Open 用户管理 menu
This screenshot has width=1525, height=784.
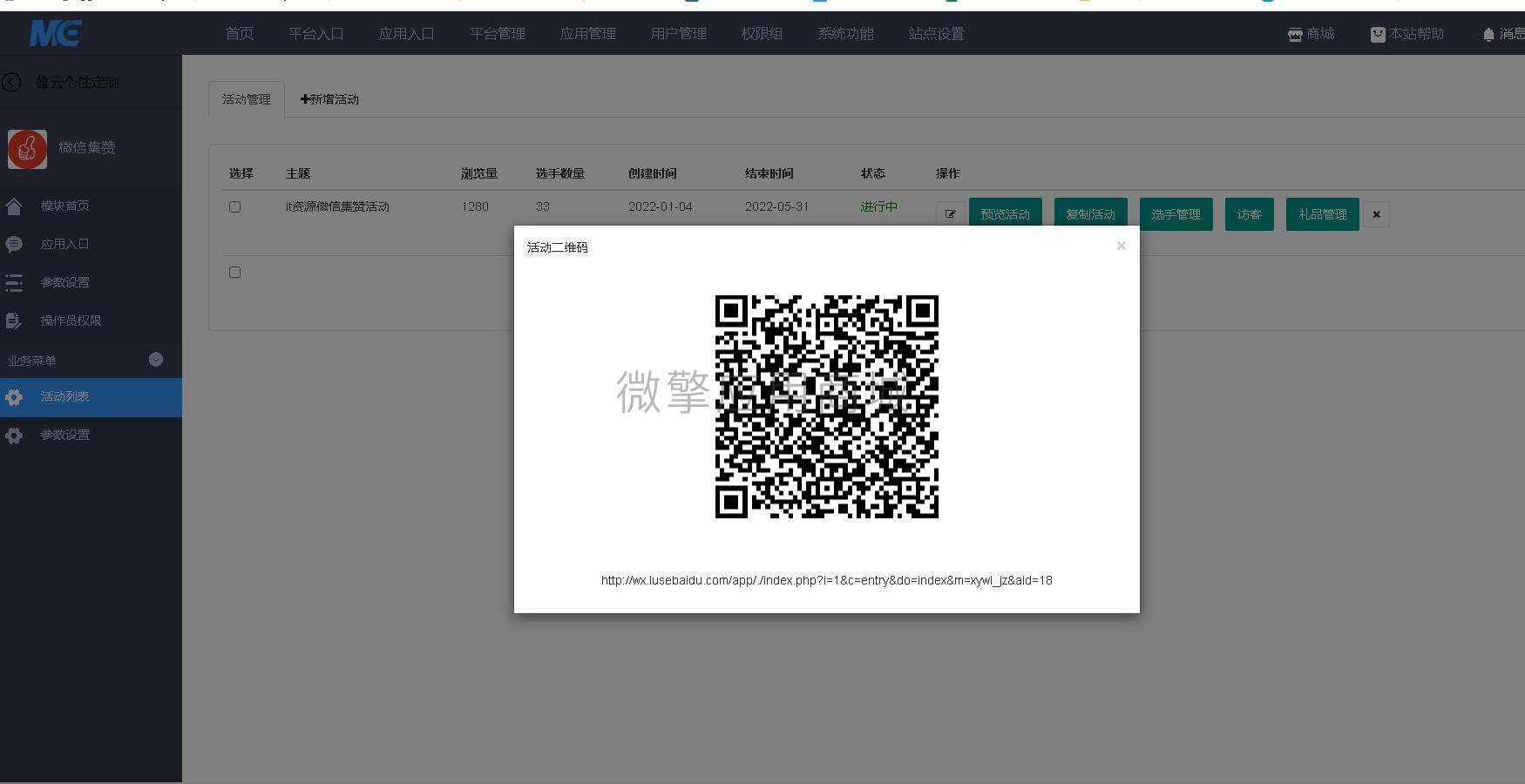679,34
